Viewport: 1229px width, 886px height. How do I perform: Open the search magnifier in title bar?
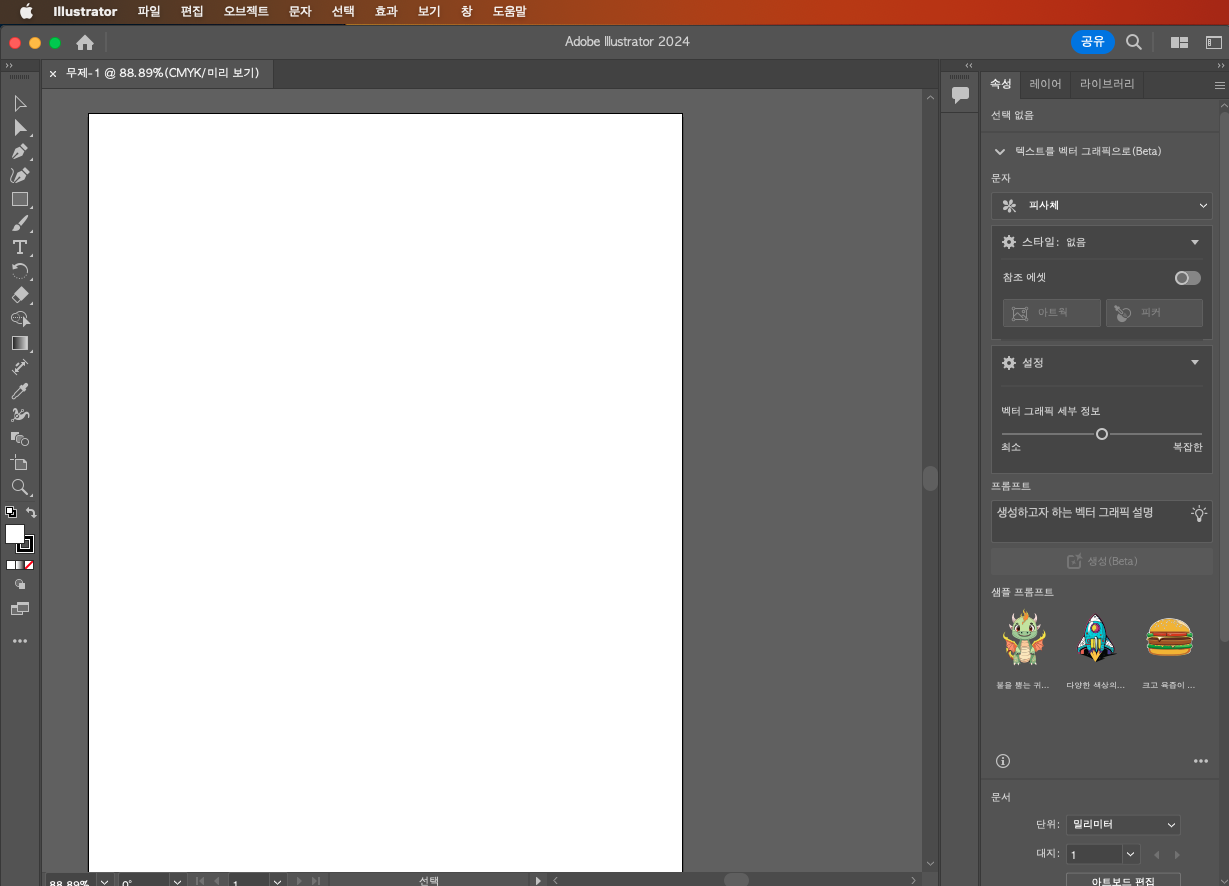point(1134,42)
